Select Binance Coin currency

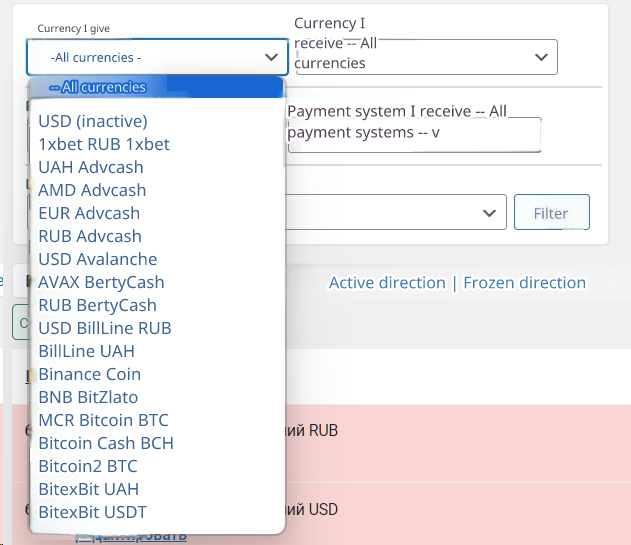89,374
